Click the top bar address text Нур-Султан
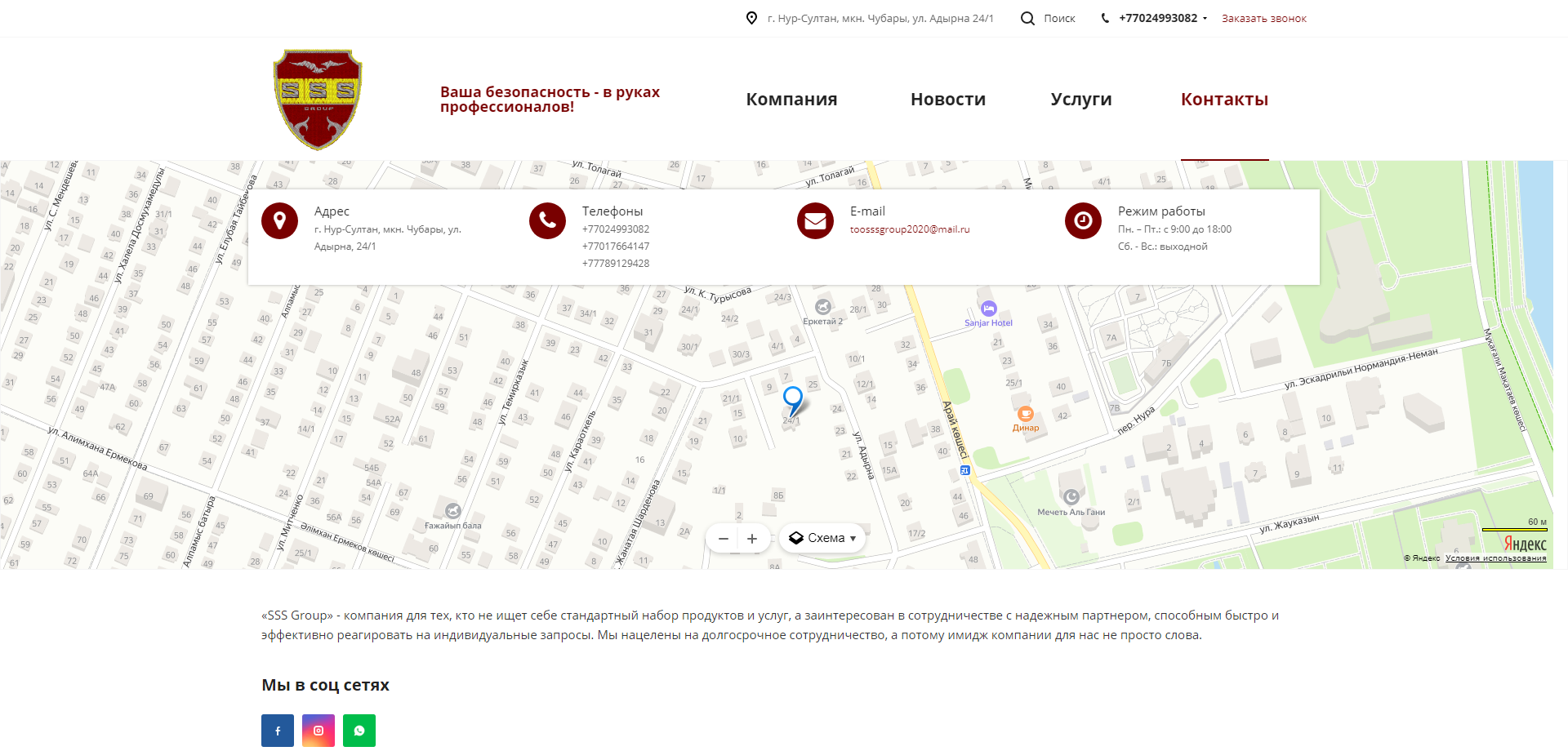 [880, 18]
